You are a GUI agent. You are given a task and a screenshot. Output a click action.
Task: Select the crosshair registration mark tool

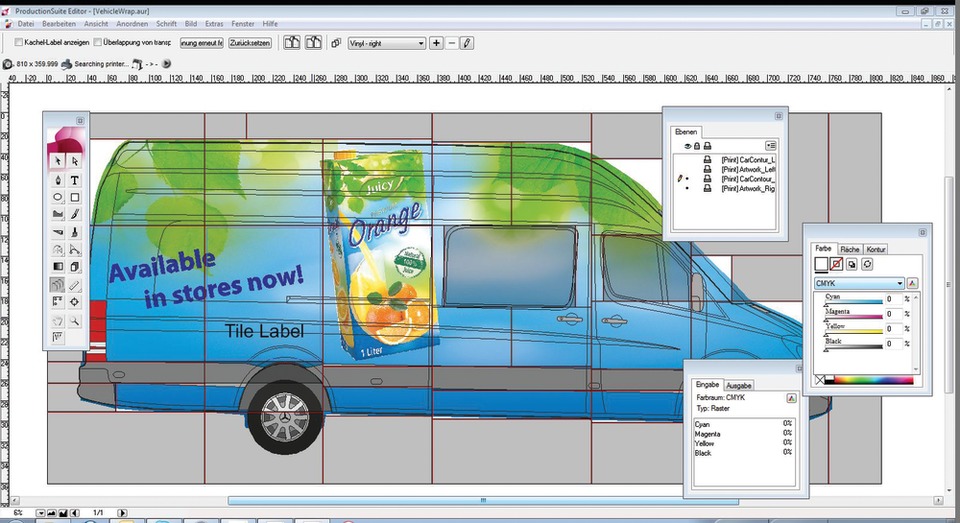(x=75, y=302)
